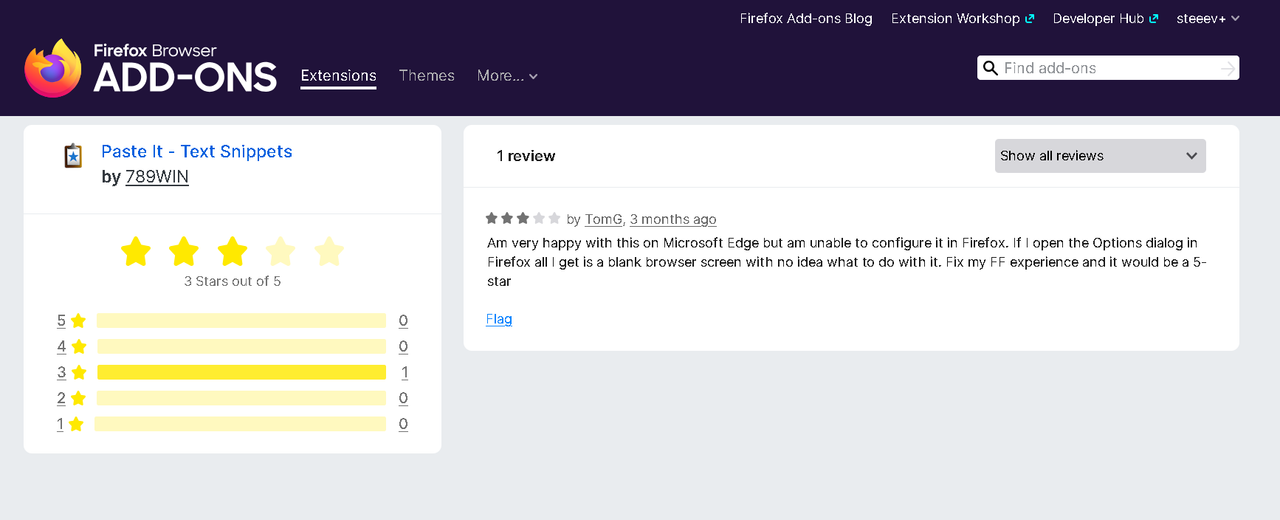This screenshot has width=1280, height=520.
Task: Click the star icon in the 5-star row
Action: (x=78, y=321)
